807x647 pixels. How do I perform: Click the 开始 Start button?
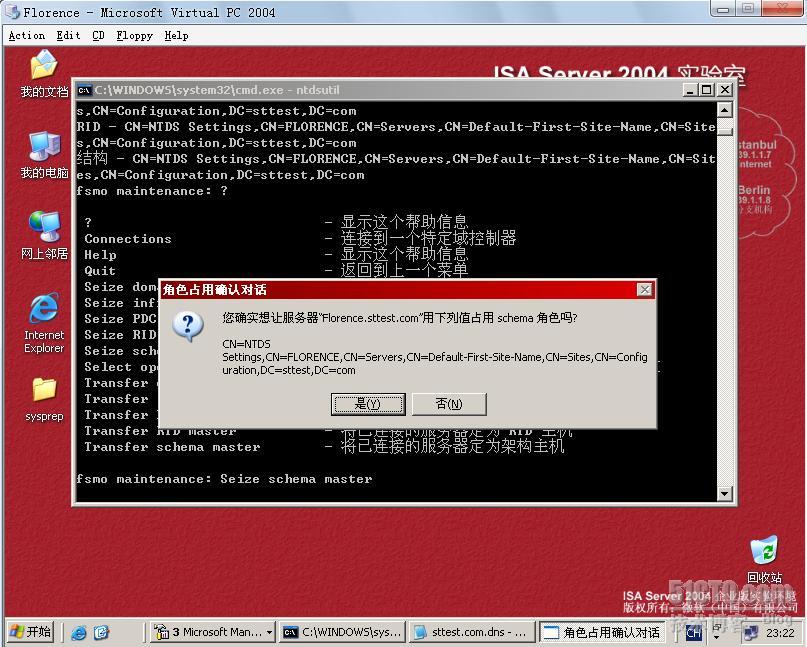(31, 632)
